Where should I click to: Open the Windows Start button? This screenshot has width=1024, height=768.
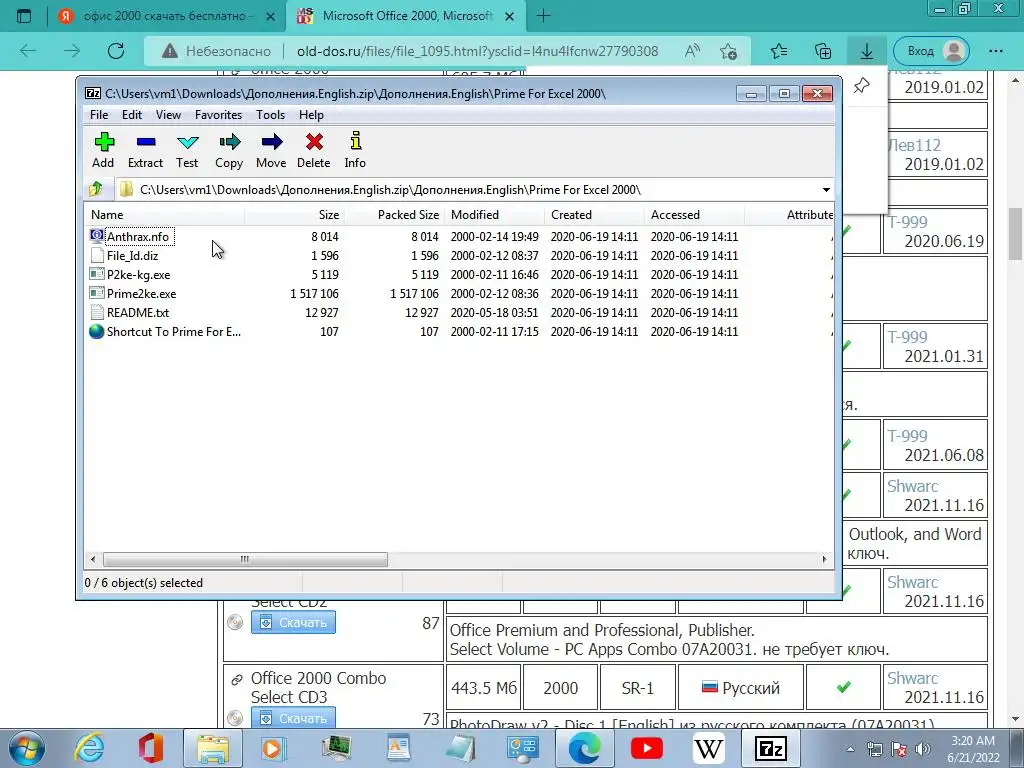[26, 748]
